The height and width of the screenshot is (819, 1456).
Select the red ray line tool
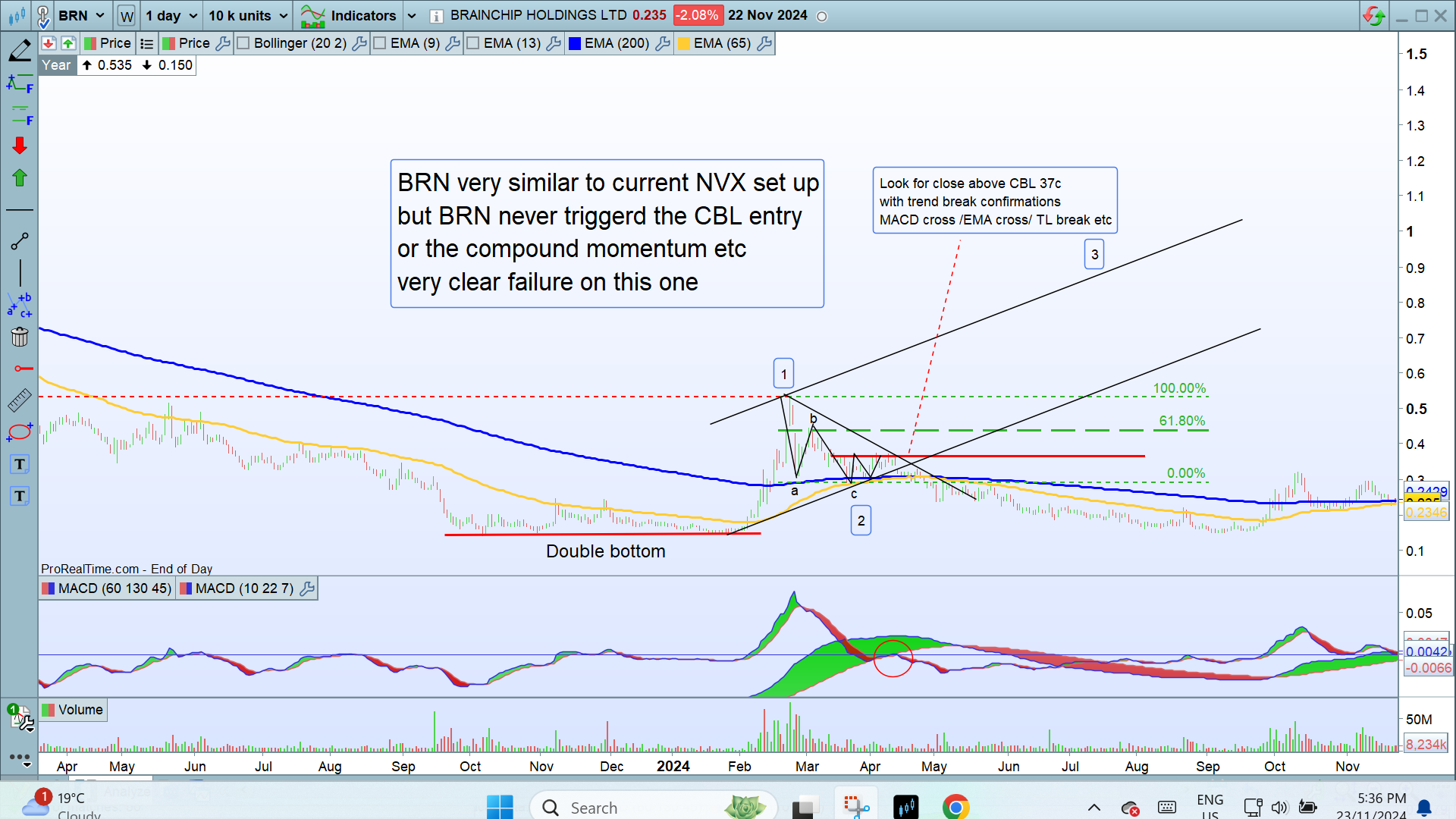(x=23, y=369)
